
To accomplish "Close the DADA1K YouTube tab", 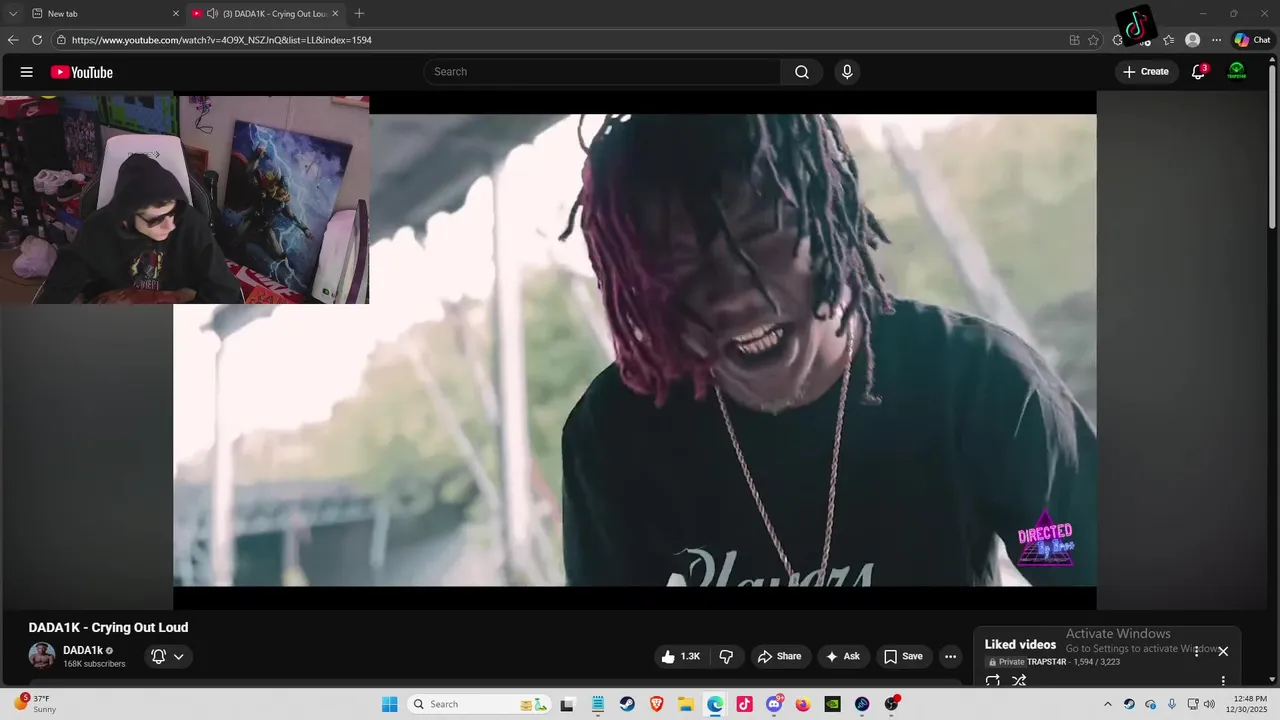I will (335, 13).
